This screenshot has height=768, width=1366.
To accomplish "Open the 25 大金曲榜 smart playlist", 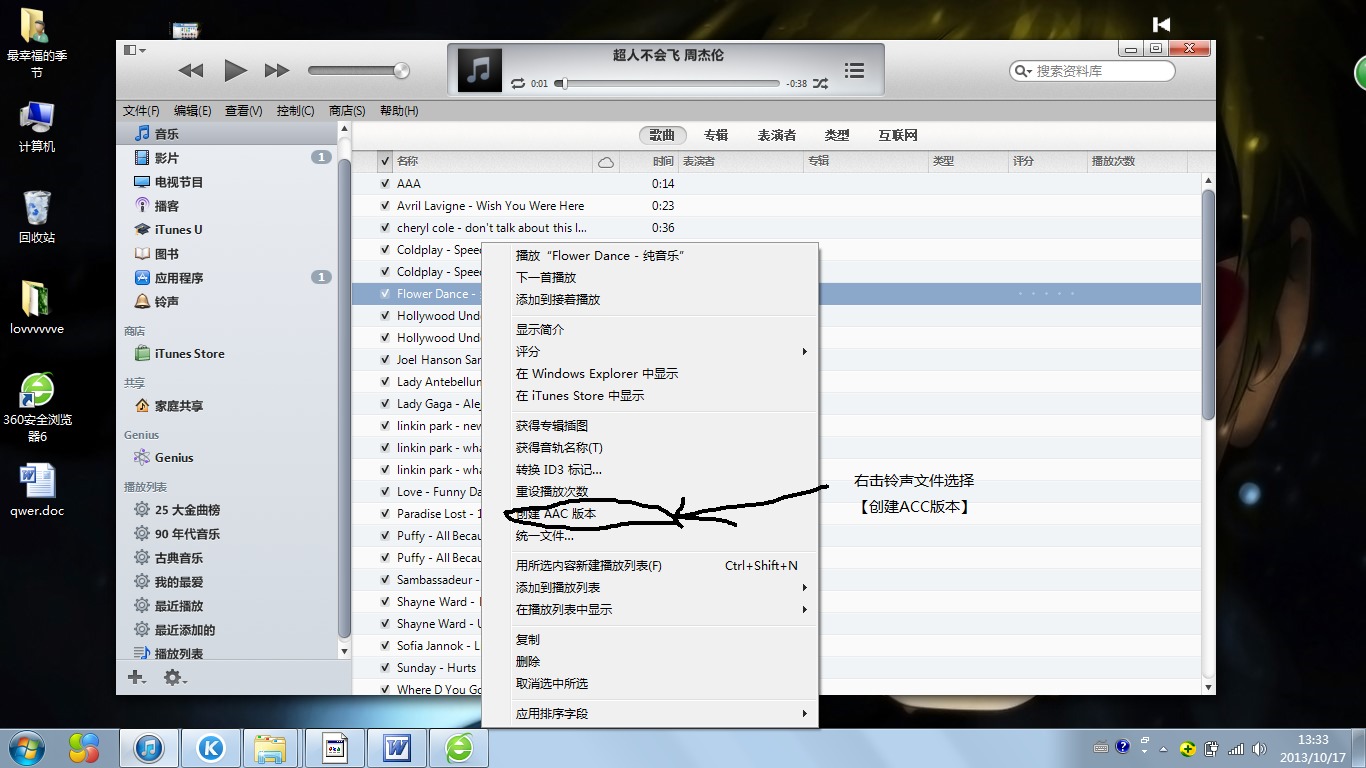I will coord(176,510).
